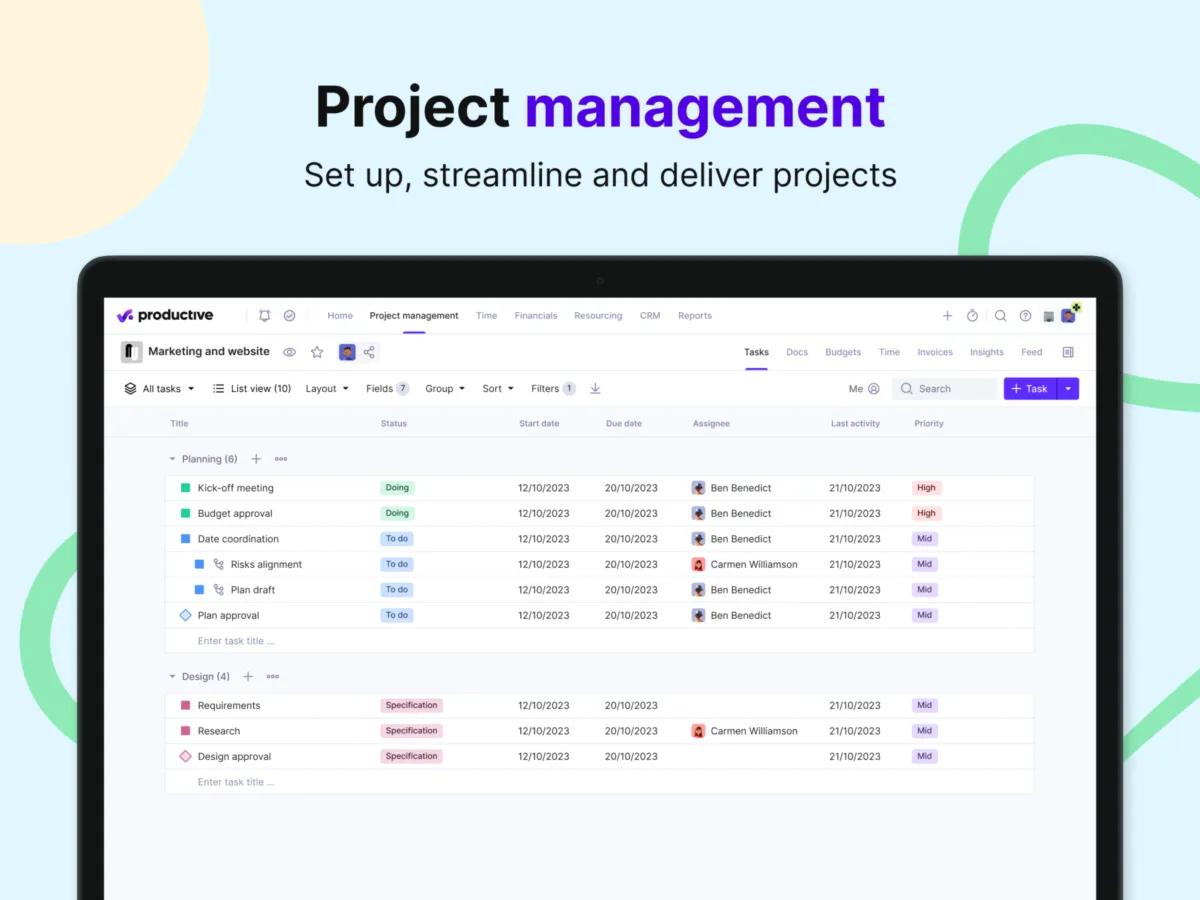This screenshot has height=900, width=1200.
Task: Click the Plan approval milestone diamond
Action: [185, 615]
